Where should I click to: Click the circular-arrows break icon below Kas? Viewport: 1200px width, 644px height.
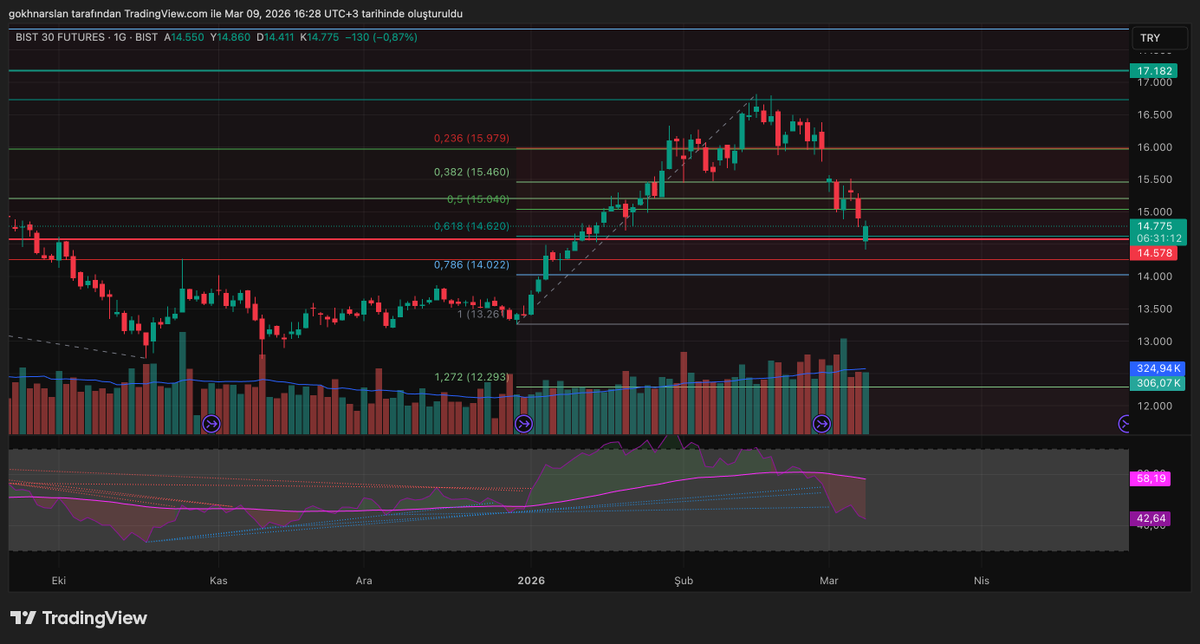(x=211, y=423)
